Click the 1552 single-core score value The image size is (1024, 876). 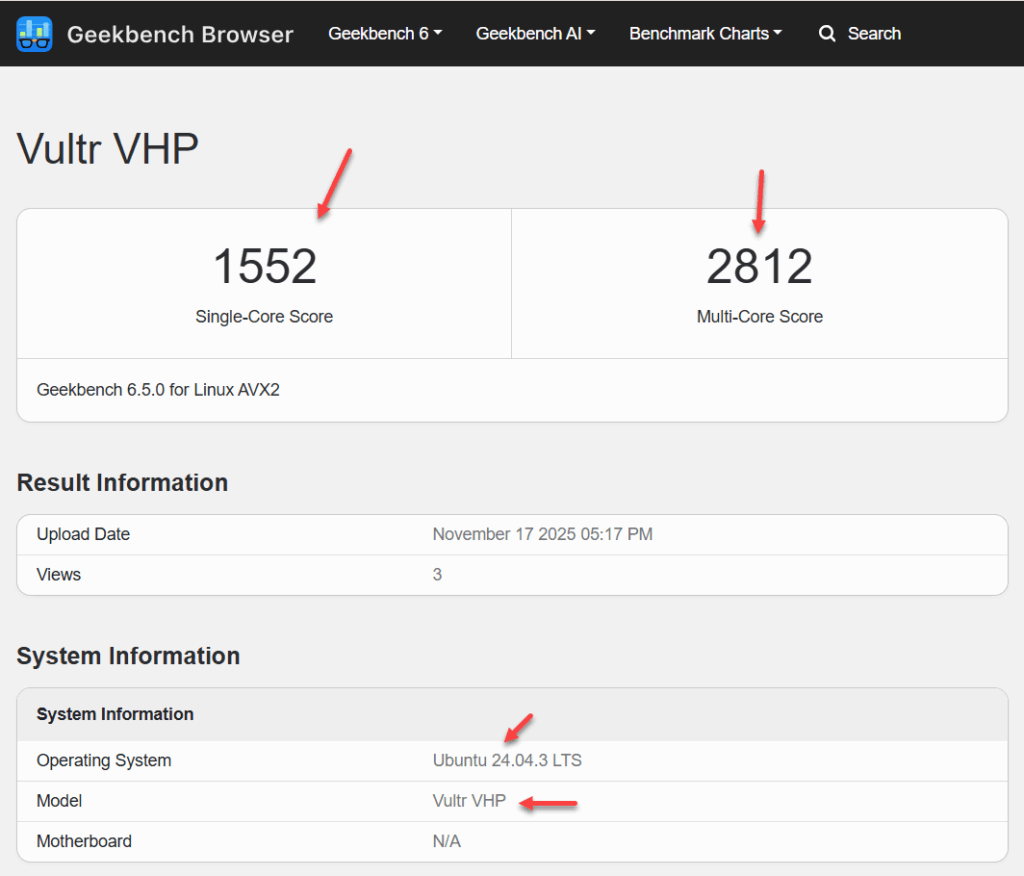264,264
